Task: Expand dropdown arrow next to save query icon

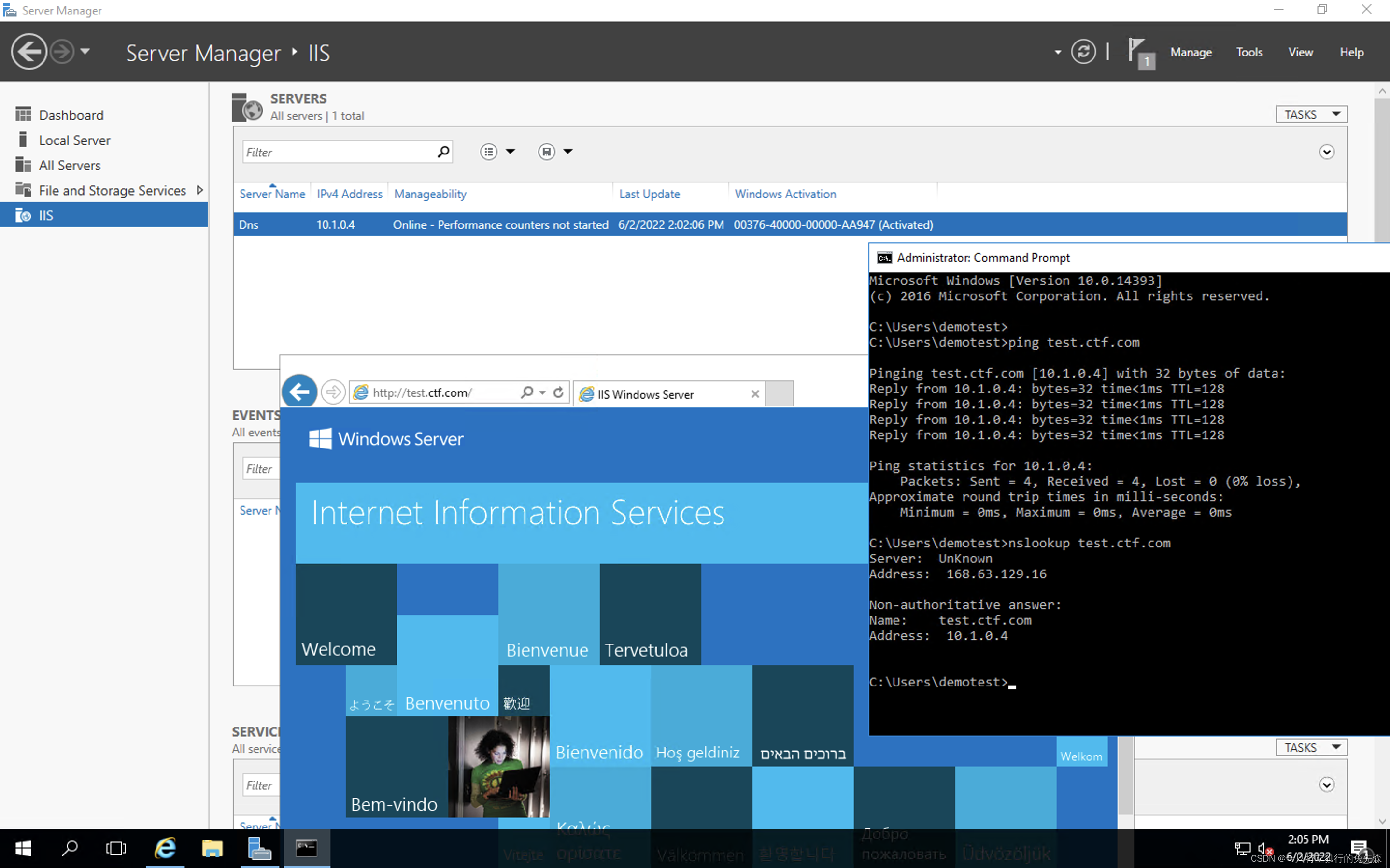Action: [x=568, y=152]
